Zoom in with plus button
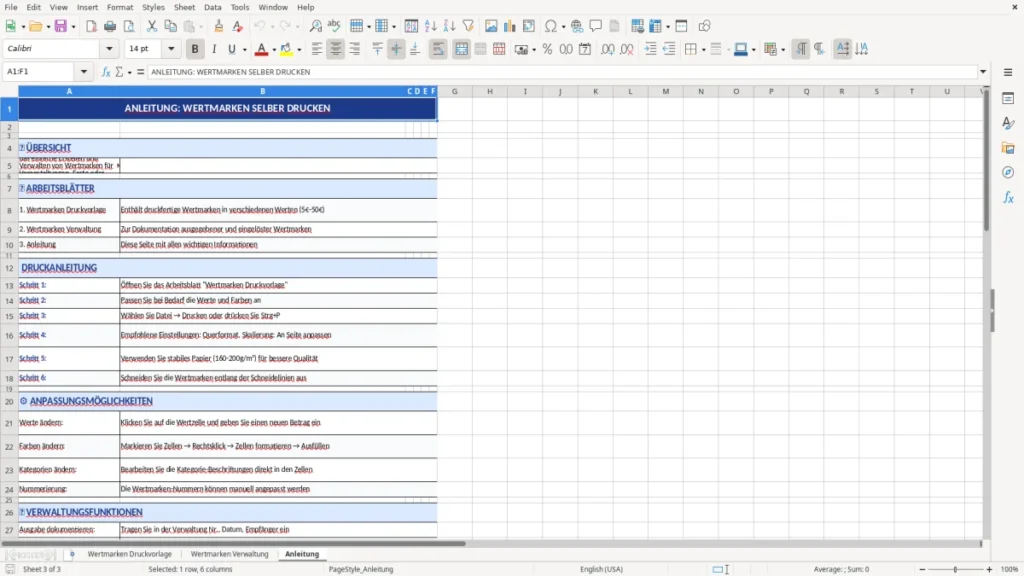Image resolution: width=1024 pixels, height=576 pixels. [989, 569]
